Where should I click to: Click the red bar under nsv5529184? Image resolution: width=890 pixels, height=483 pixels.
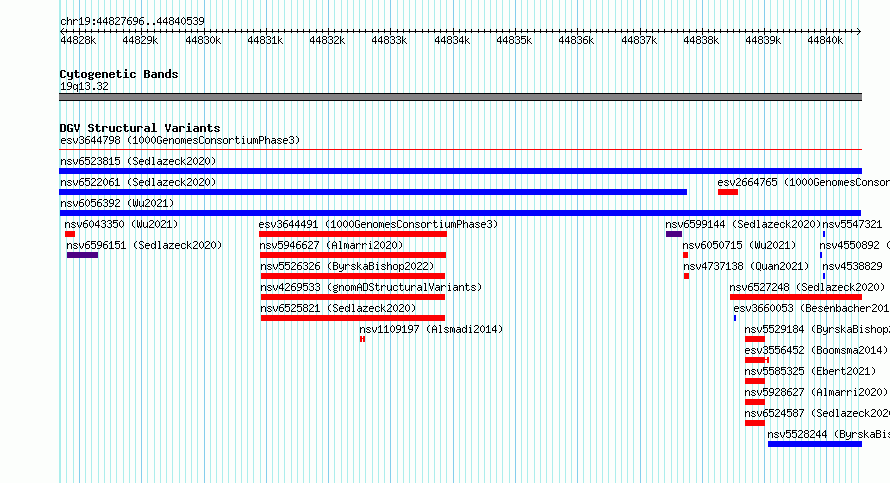[x=755, y=339]
